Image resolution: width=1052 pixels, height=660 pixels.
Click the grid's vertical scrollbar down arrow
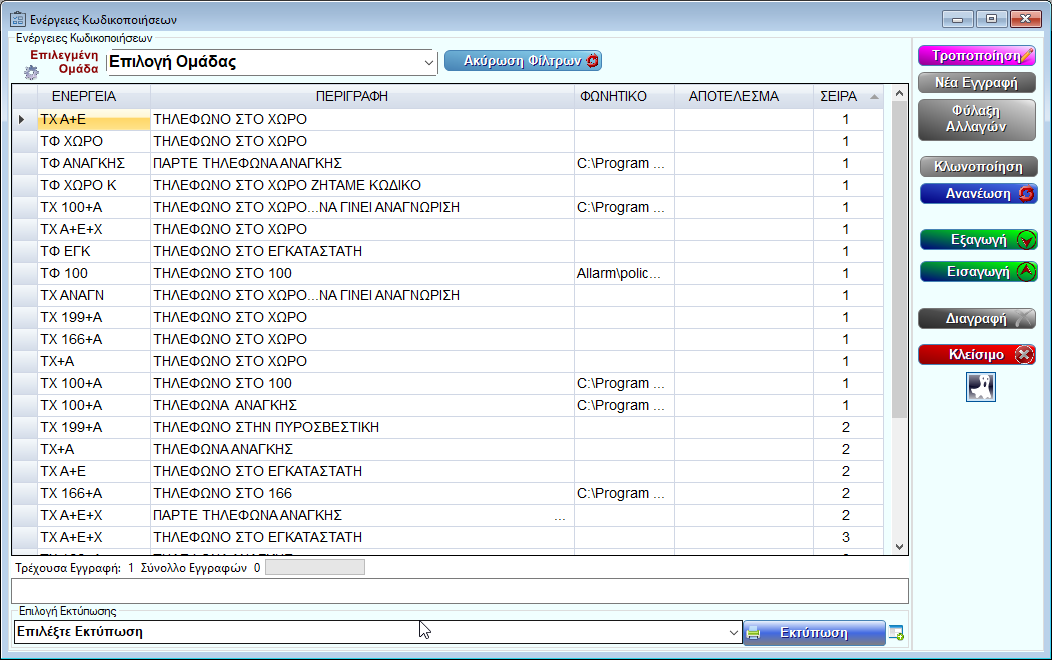pos(899,546)
